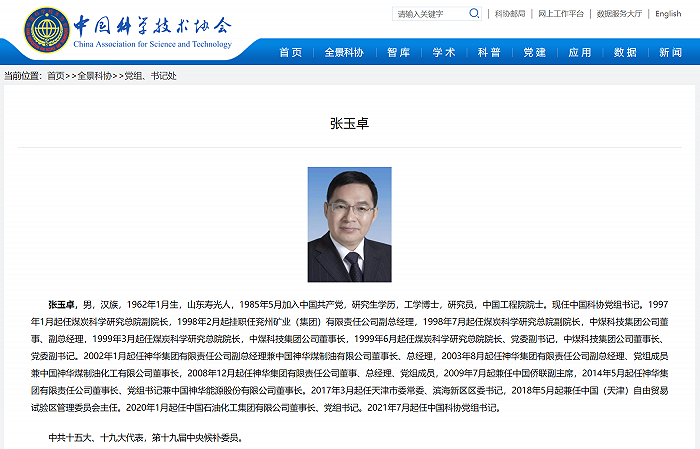The image size is (700, 449).
Task: Click the 'China Association for Science and Technology' text
Action: click(153, 44)
